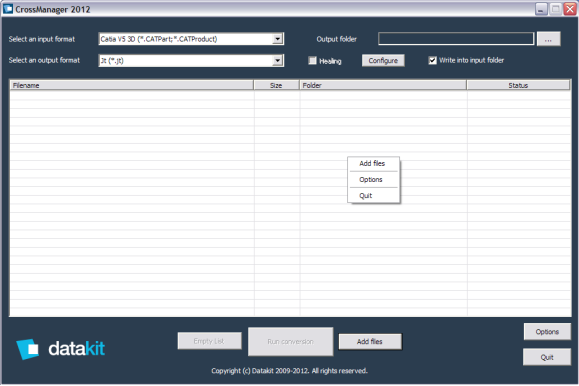
Task: Click the CrossManager title bar app icon
Action: tap(8, 8)
